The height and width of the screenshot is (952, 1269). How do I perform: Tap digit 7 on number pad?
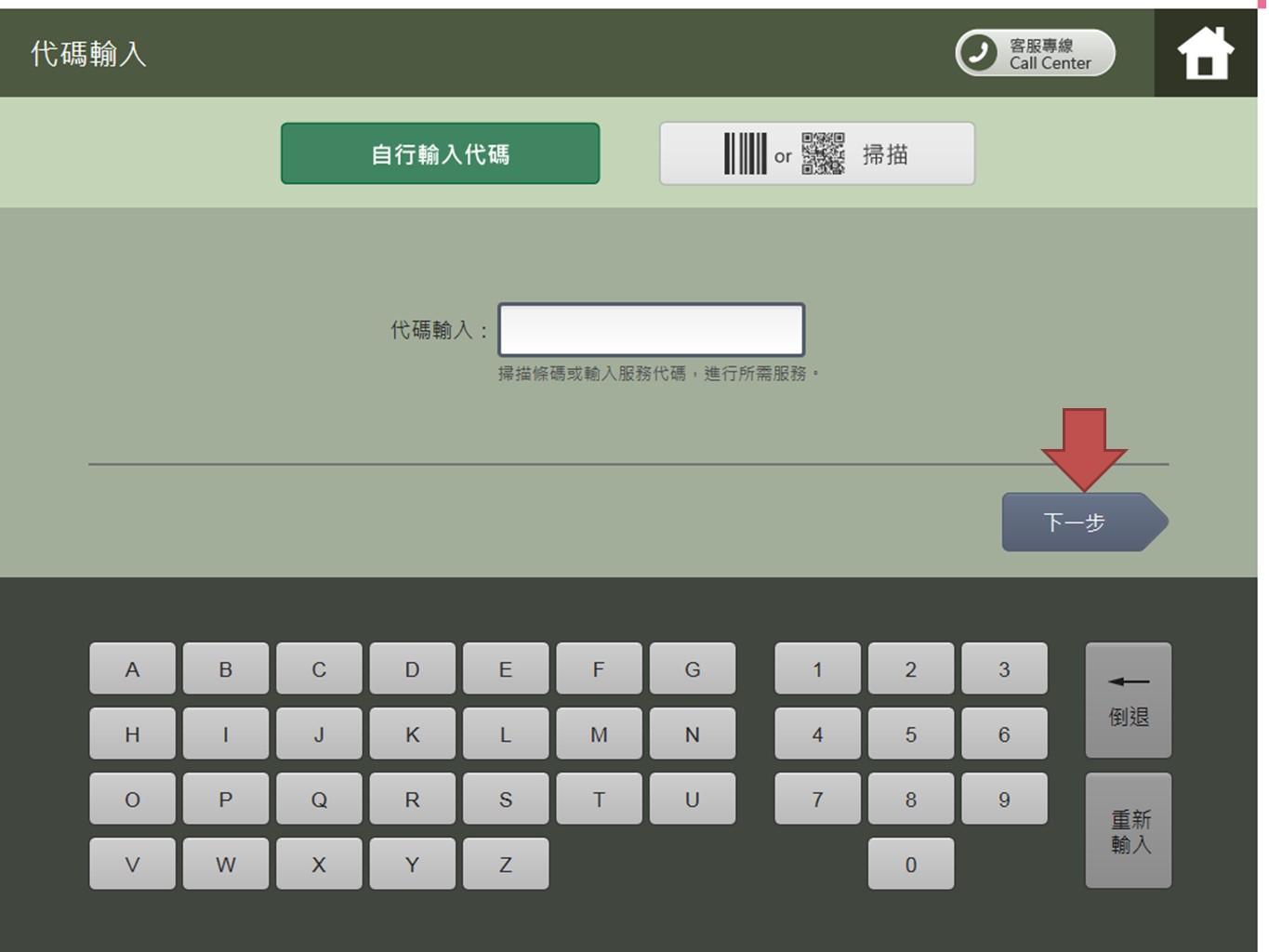pyautogui.click(x=817, y=799)
